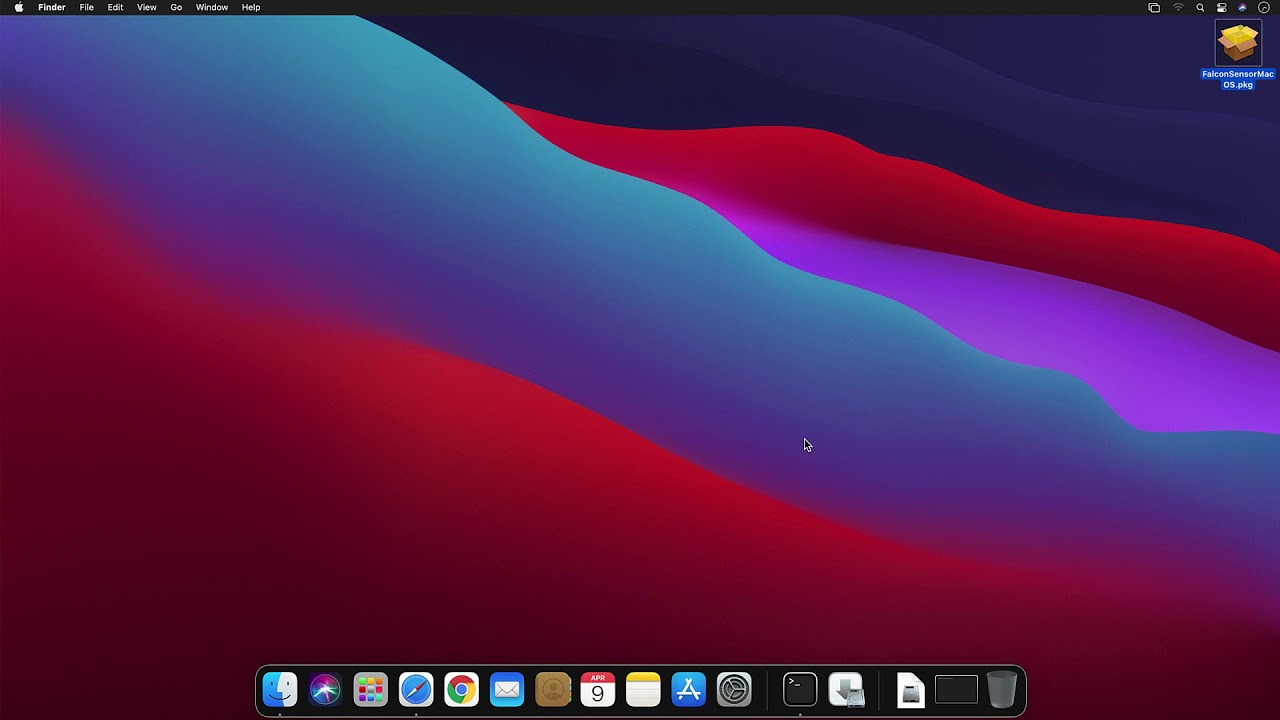Screen dimensions: 1280x720
Task: Open Spotlight search magnifier
Action: coord(1200,7)
